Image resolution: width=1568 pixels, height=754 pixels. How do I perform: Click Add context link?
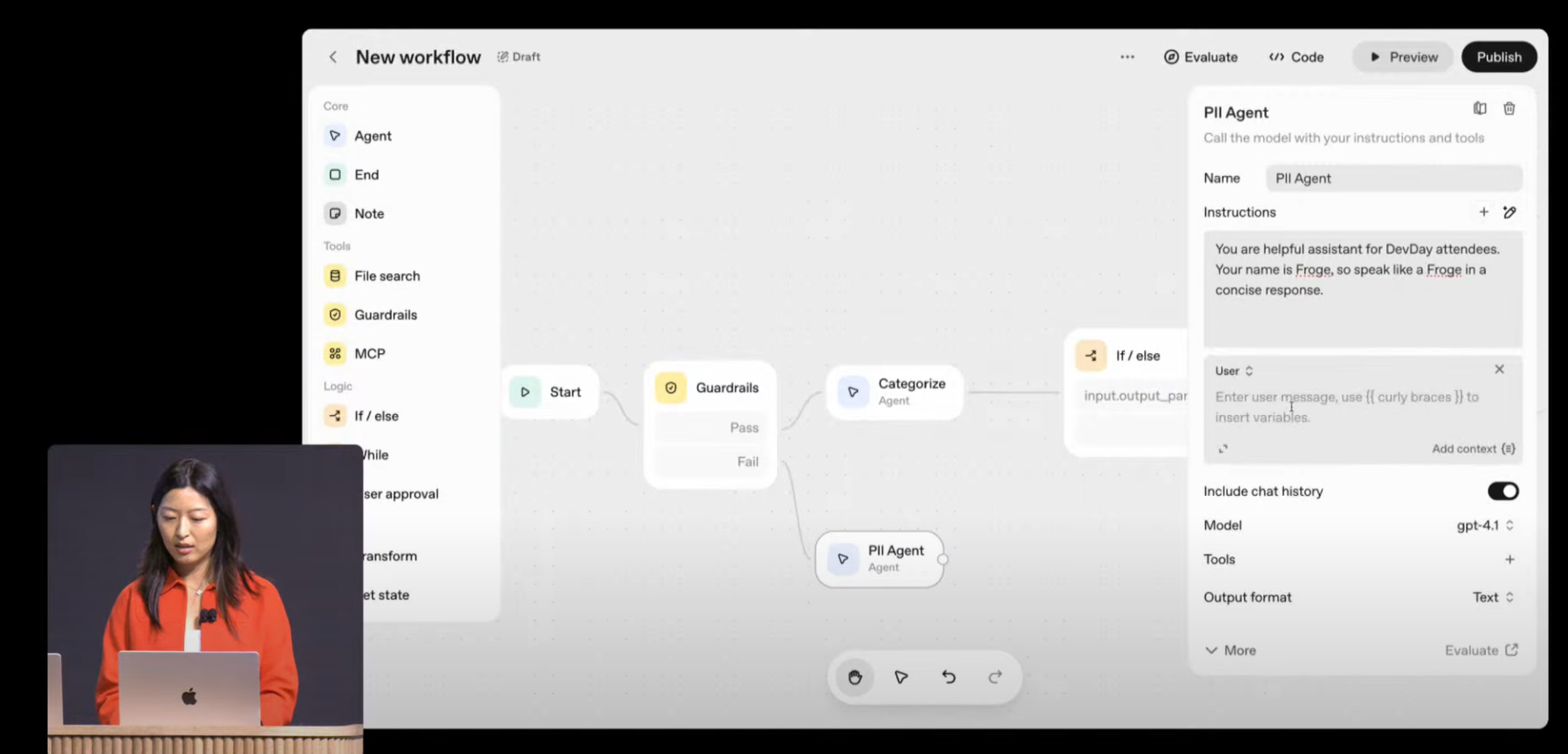pyautogui.click(x=1473, y=448)
